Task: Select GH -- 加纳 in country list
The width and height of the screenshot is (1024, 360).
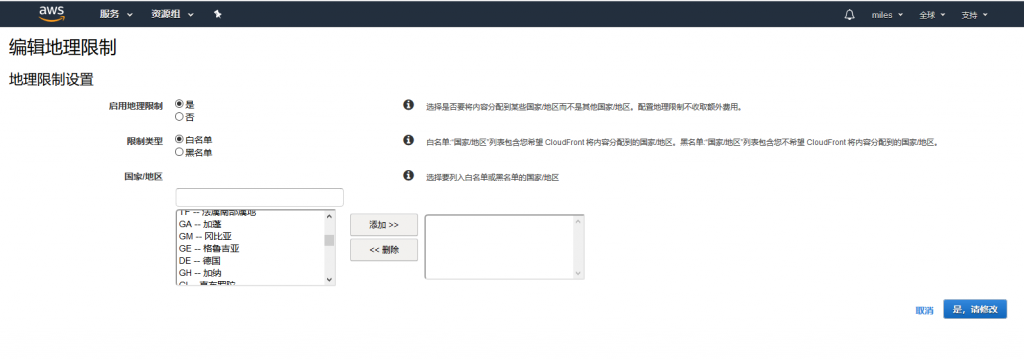Action: click(249, 272)
